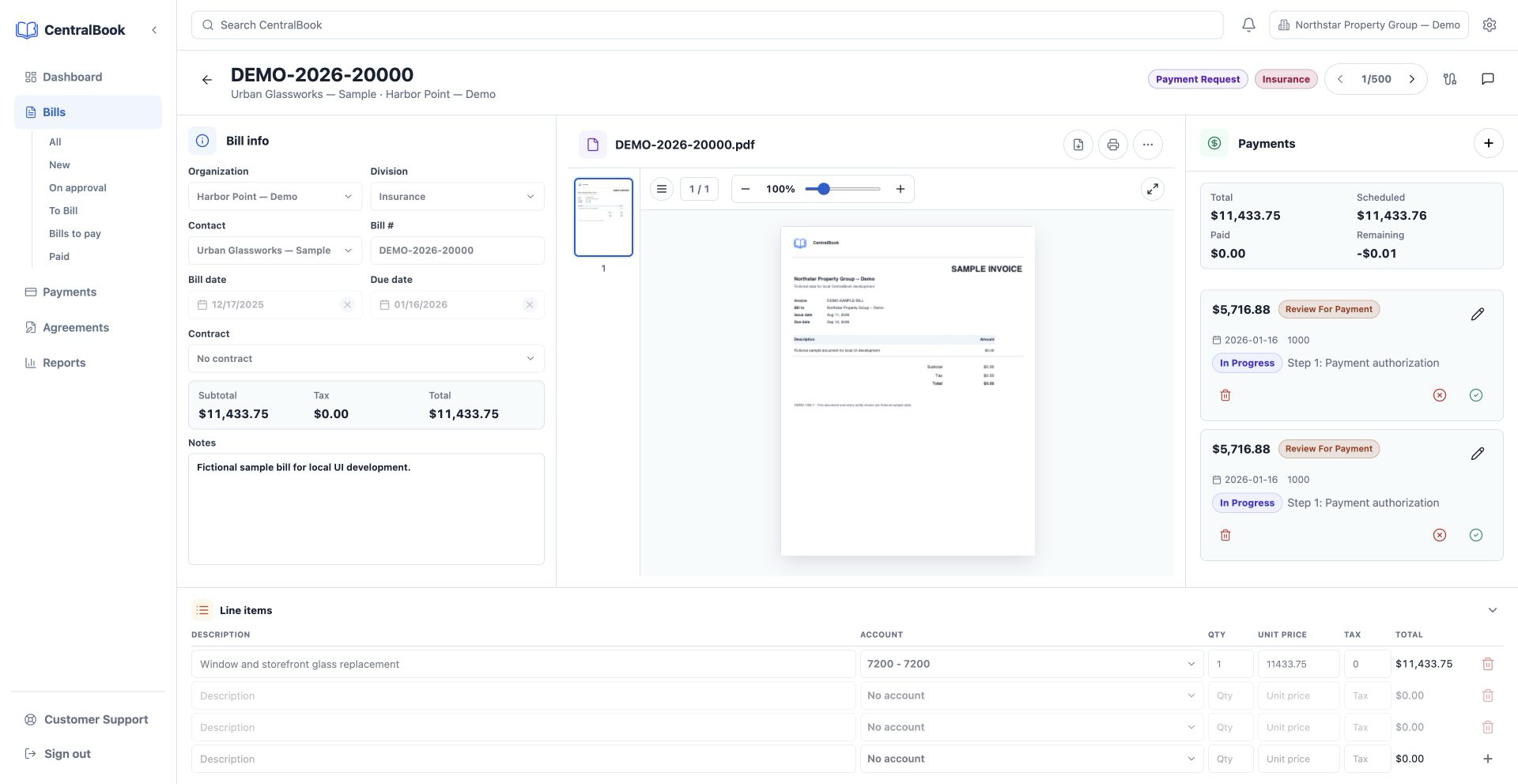The height and width of the screenshot is (784, 1518).
Task: Show Bills to pay
Action: [x=75, y=234]
